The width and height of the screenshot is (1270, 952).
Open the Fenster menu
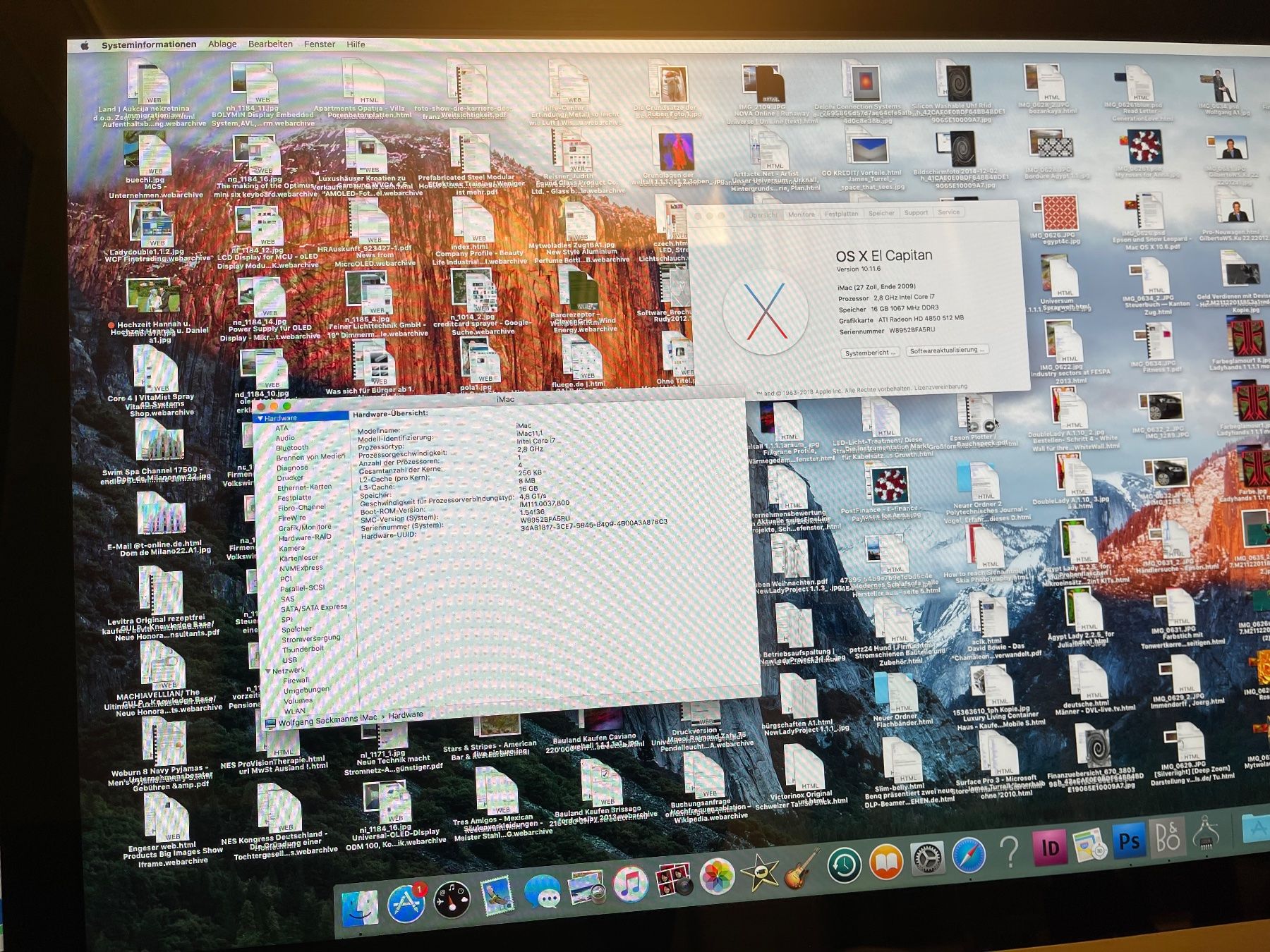[x=320, y=44]
